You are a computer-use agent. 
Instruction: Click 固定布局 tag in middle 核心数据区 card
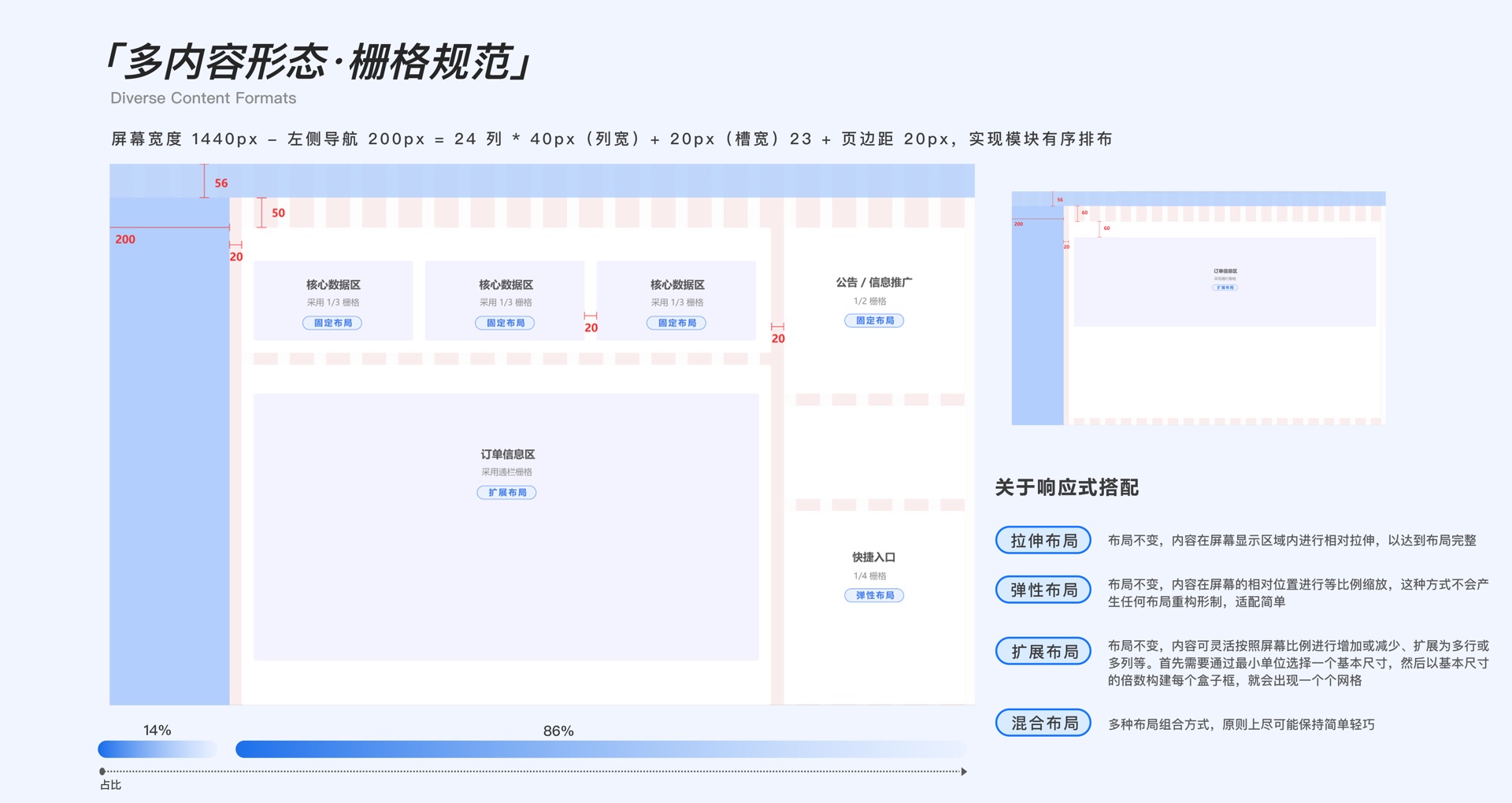[x=505, y=323]
